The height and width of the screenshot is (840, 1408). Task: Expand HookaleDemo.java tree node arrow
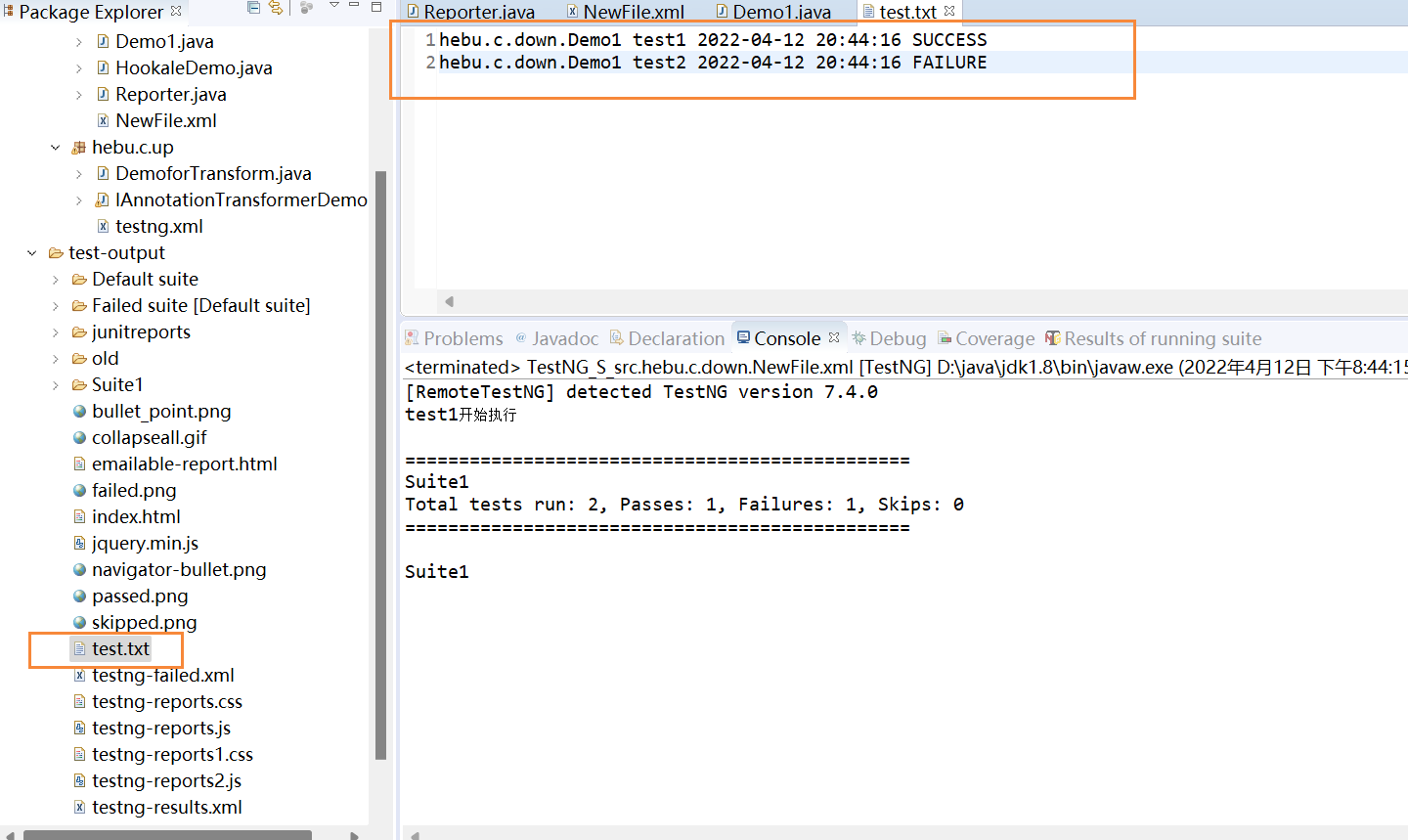click(x=79, y=68)
